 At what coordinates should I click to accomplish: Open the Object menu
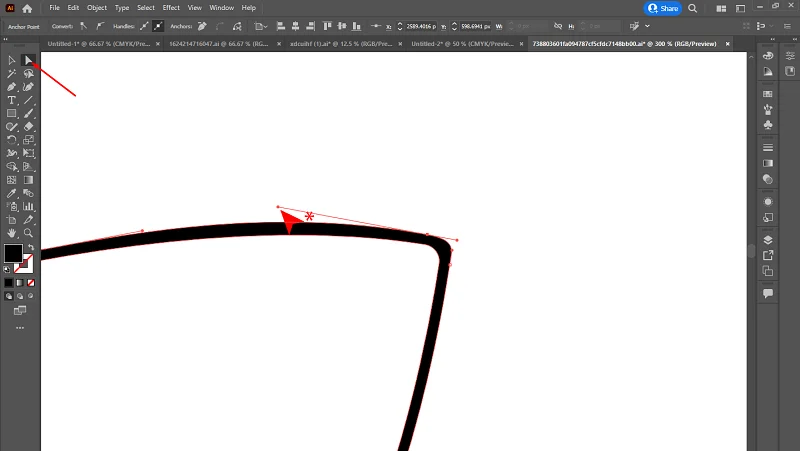pos(97,8)
